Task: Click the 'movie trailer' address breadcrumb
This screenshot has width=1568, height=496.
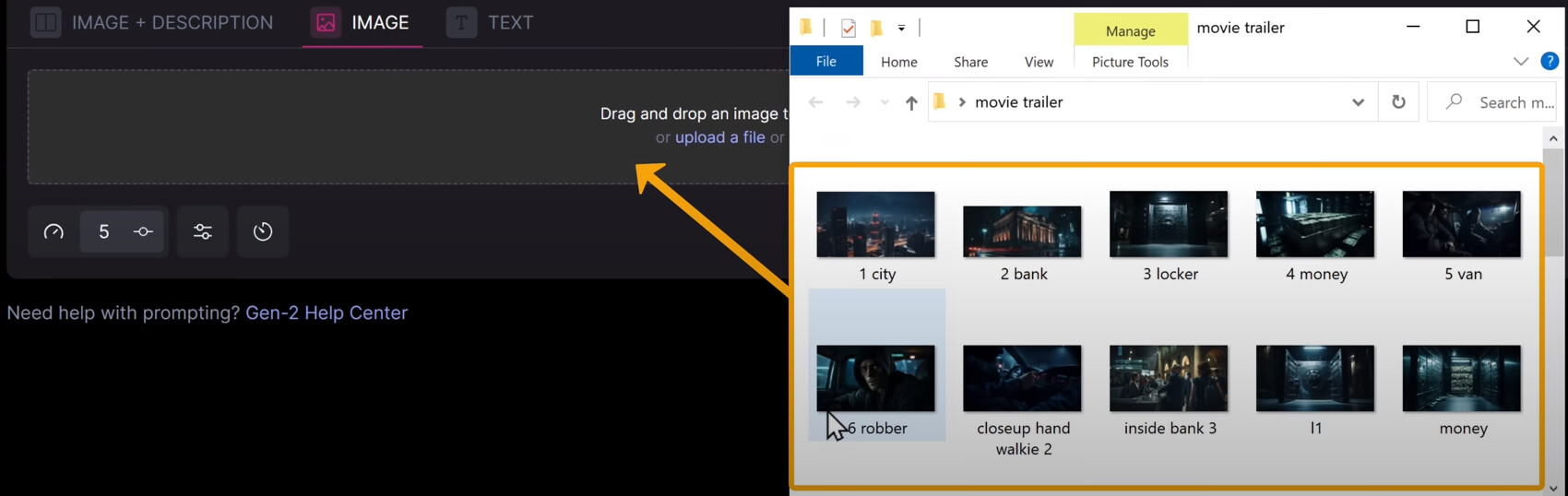Action: pyautogui.click(x=1019, y=102)
